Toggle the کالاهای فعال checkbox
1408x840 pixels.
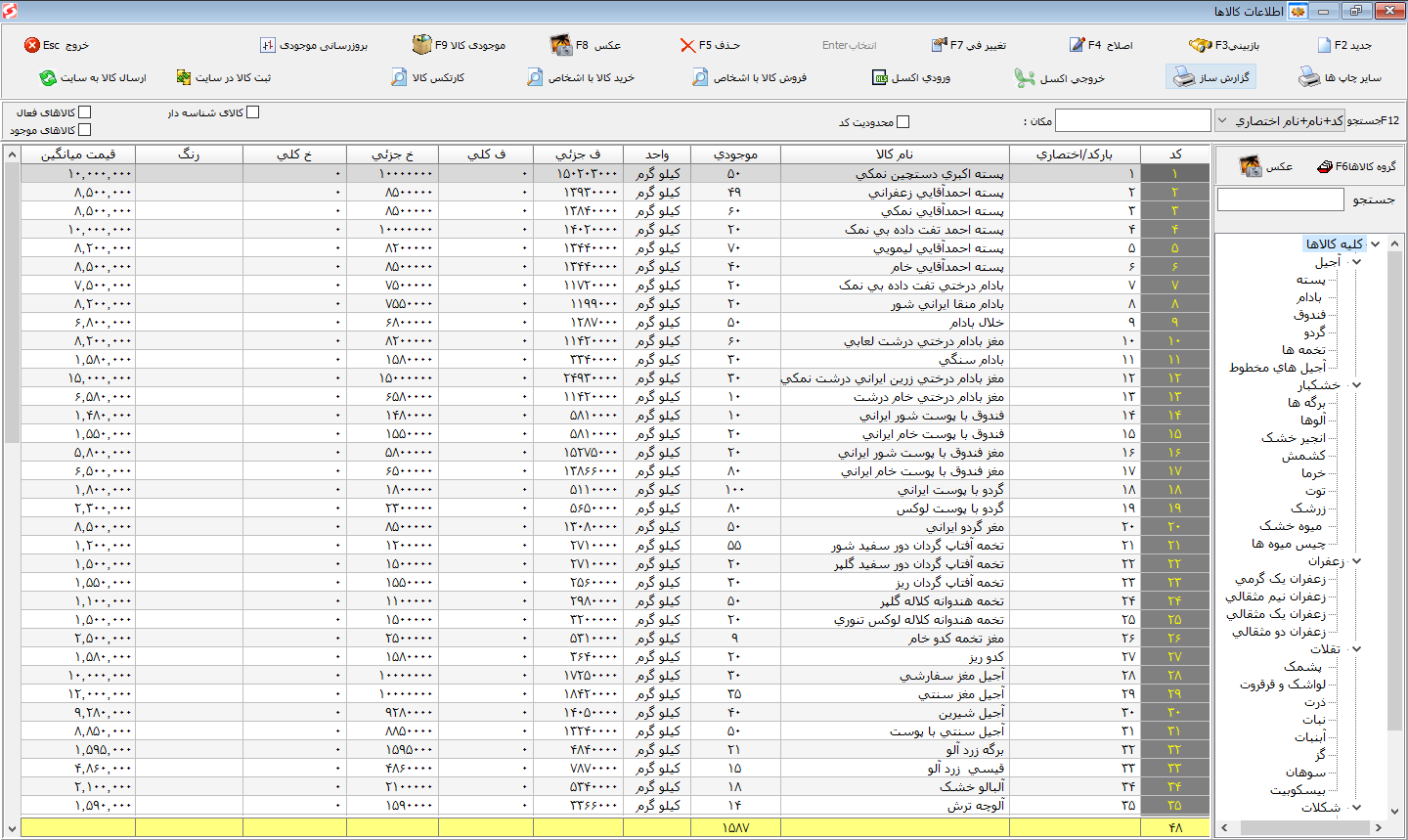coord(84,112)
